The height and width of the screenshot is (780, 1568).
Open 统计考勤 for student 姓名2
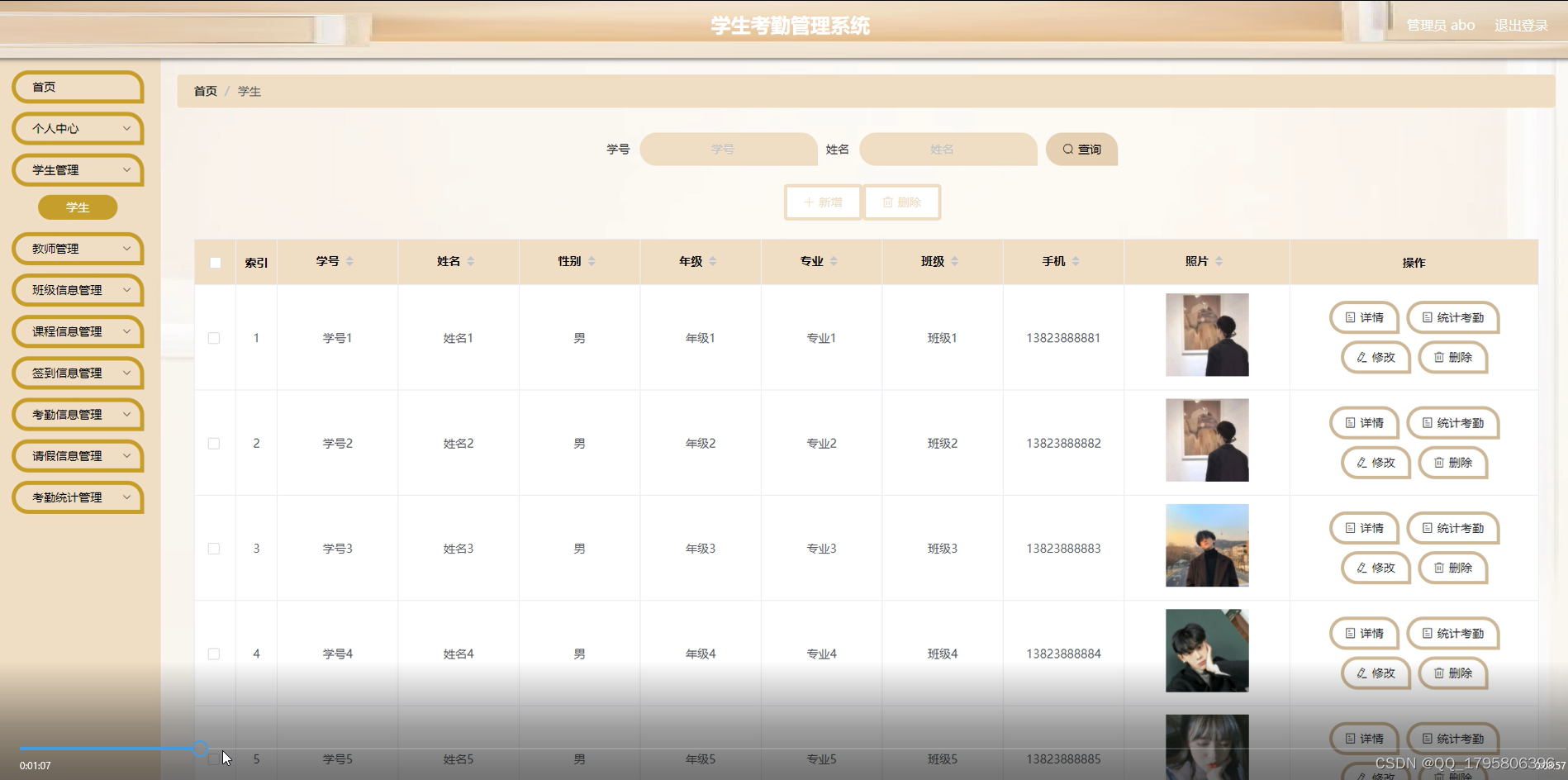click(1452, 422)
